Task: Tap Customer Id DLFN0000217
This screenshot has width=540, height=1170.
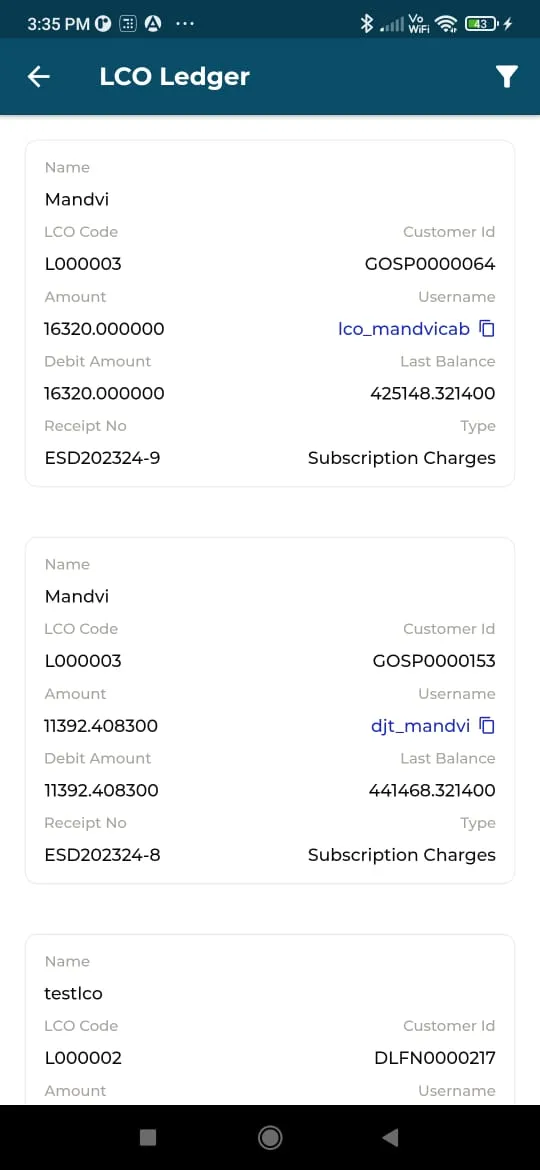Action: pos(435,1058)
